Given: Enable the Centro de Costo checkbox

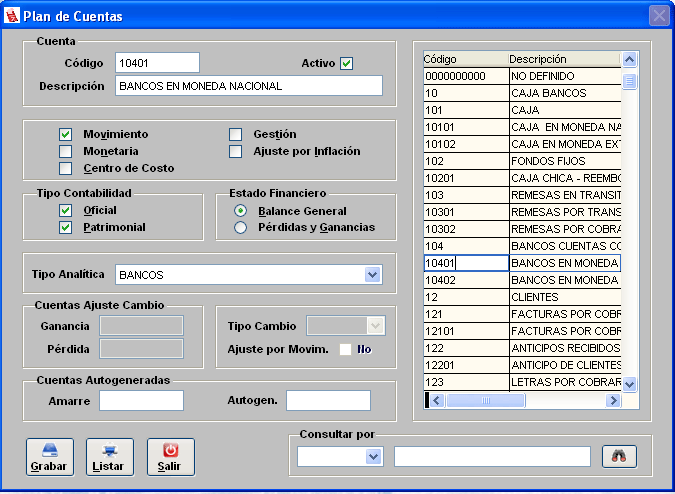Looking at the screenshot, I should 65,168.
